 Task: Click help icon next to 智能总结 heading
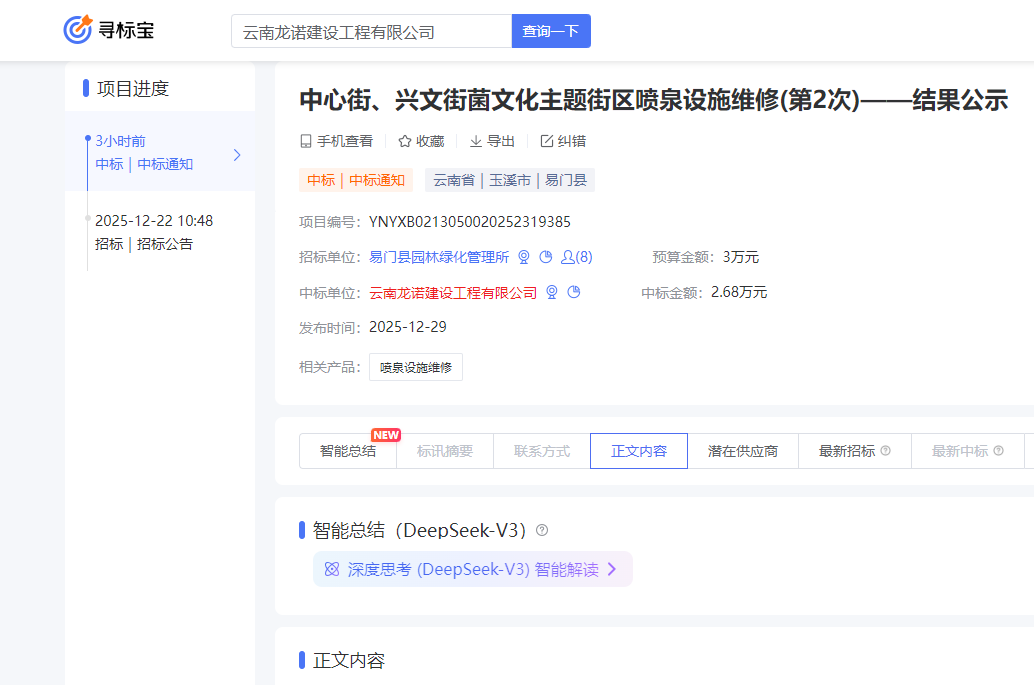(x=542, y=530)
